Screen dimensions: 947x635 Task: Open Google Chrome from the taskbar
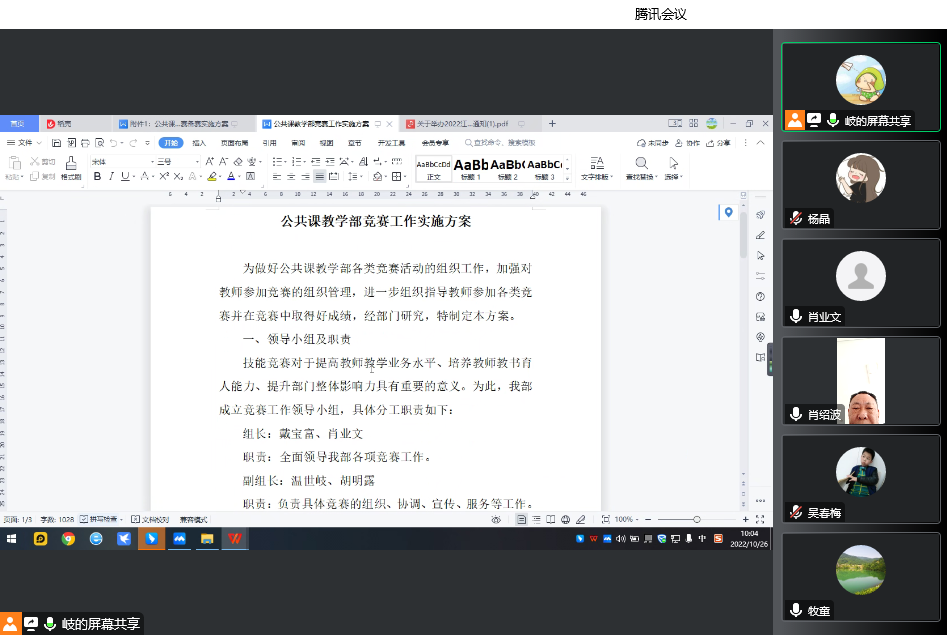pyautogui.click(x=68, y=539)
